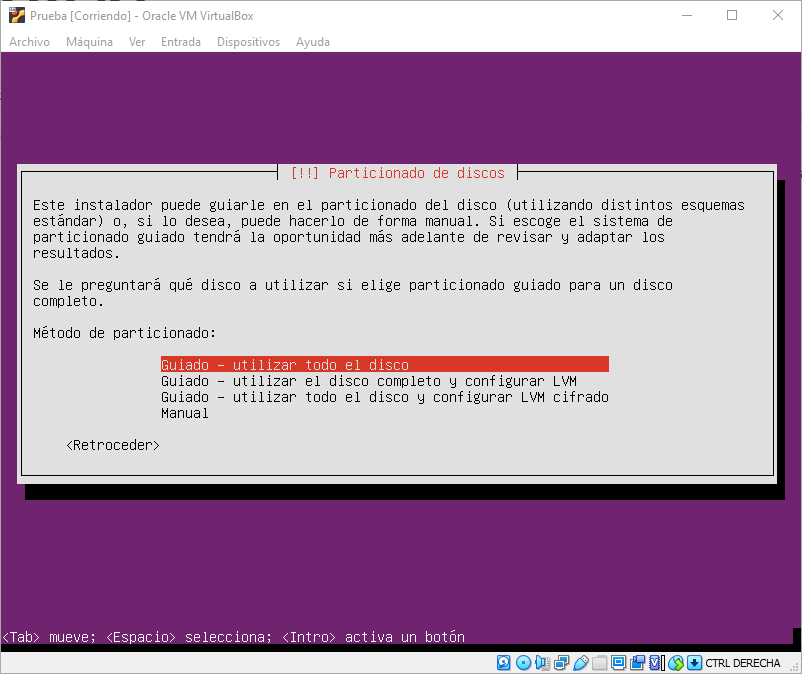
Task: Click the hard disk activity status icon
Action: [x=504, y=663]
